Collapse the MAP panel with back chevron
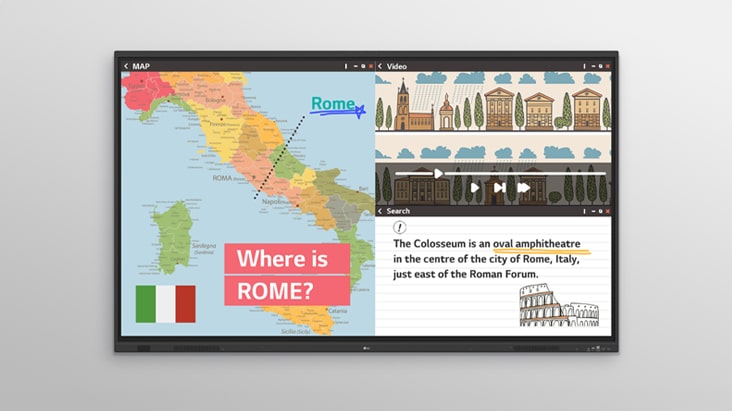This screenshot has height=411, width=732. tap(126, 66)
